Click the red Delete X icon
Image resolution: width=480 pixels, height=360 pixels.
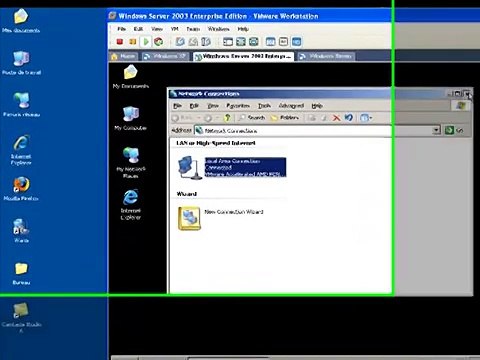[336, 118]
